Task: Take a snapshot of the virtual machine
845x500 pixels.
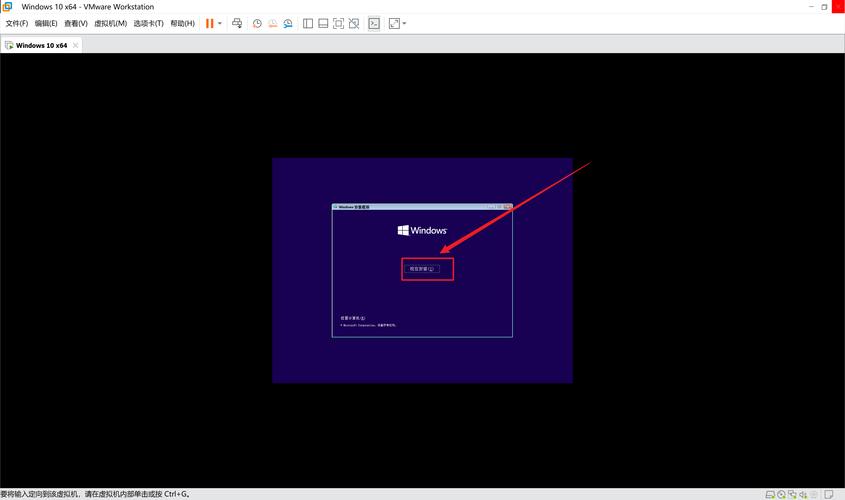Action: point(257,24)
